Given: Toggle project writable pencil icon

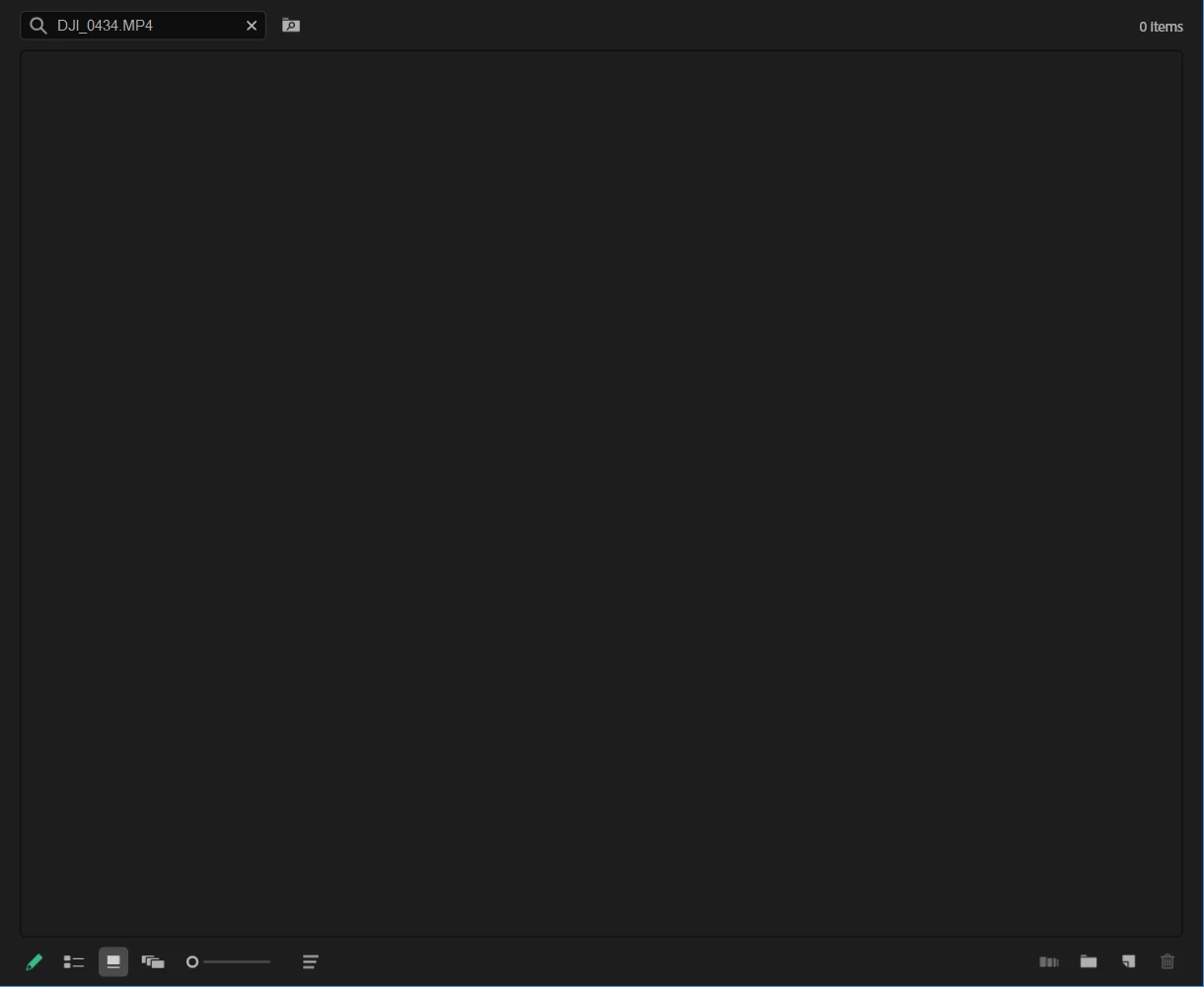Looking at the screenshot, I should point(35,961).
